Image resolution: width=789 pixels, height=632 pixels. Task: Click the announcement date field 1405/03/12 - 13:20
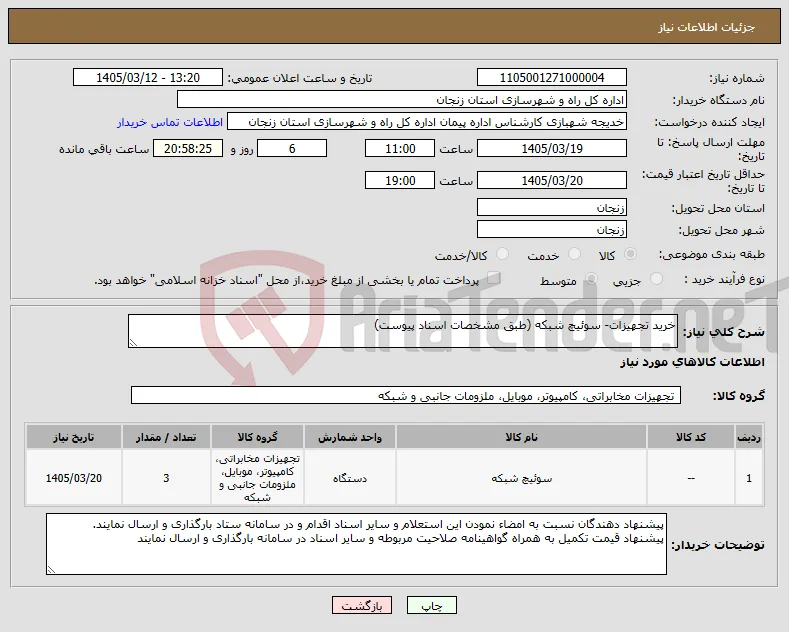pos(148,77)
